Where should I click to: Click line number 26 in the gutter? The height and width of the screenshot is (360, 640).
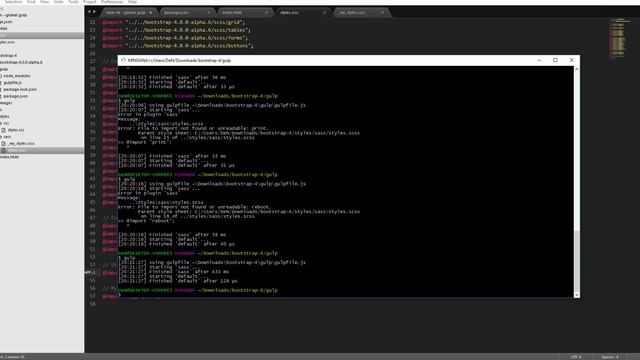pyautogui.click(x=93, y=53)
